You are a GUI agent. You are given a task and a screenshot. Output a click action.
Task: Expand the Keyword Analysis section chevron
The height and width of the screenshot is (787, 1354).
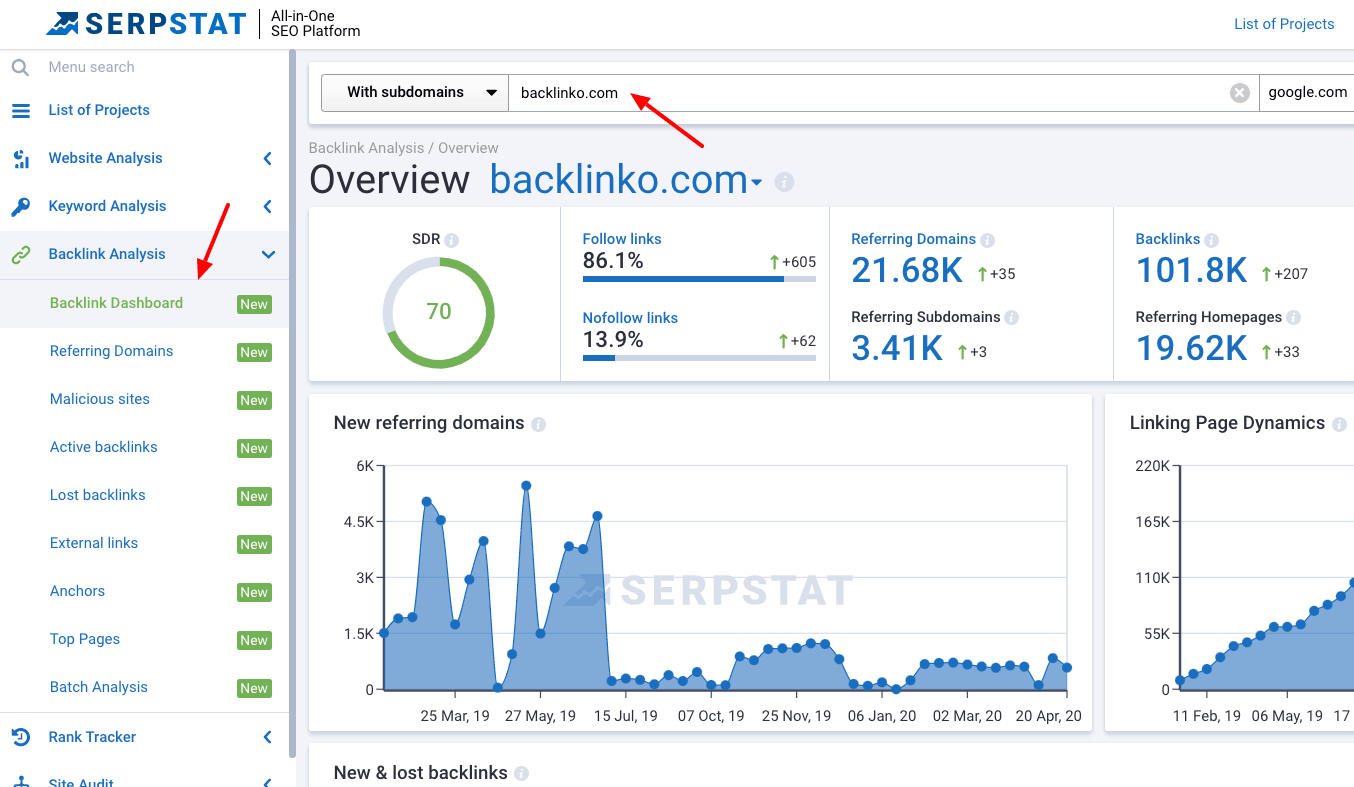pyautogui.click(x=267, y=206)
